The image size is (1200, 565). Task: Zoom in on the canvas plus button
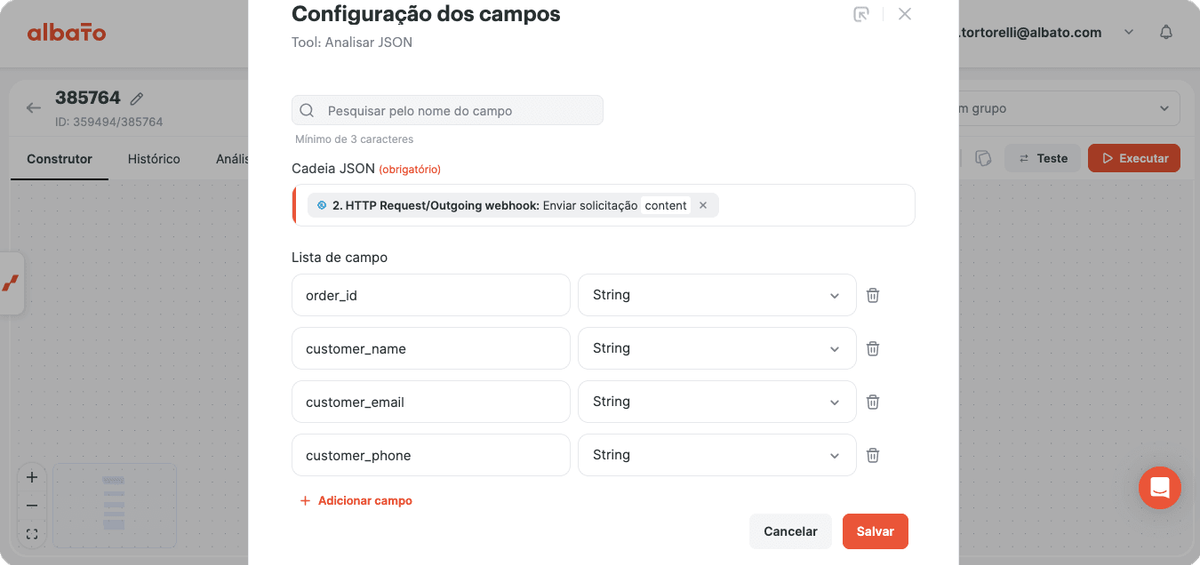pos(32,477)
